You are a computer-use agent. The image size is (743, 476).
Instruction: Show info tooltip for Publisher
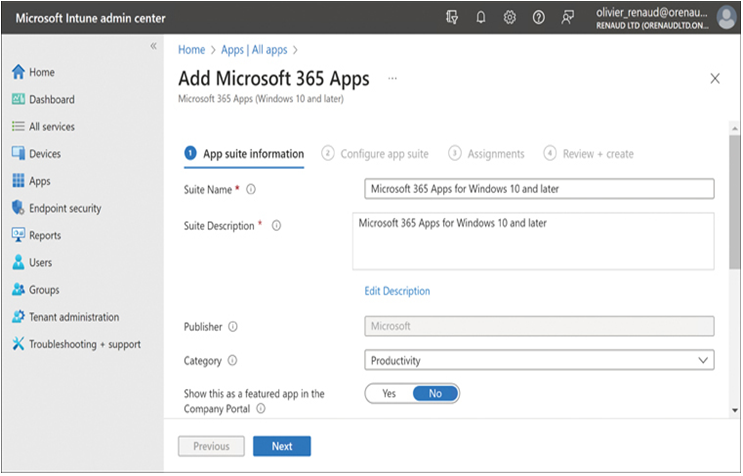233,327
